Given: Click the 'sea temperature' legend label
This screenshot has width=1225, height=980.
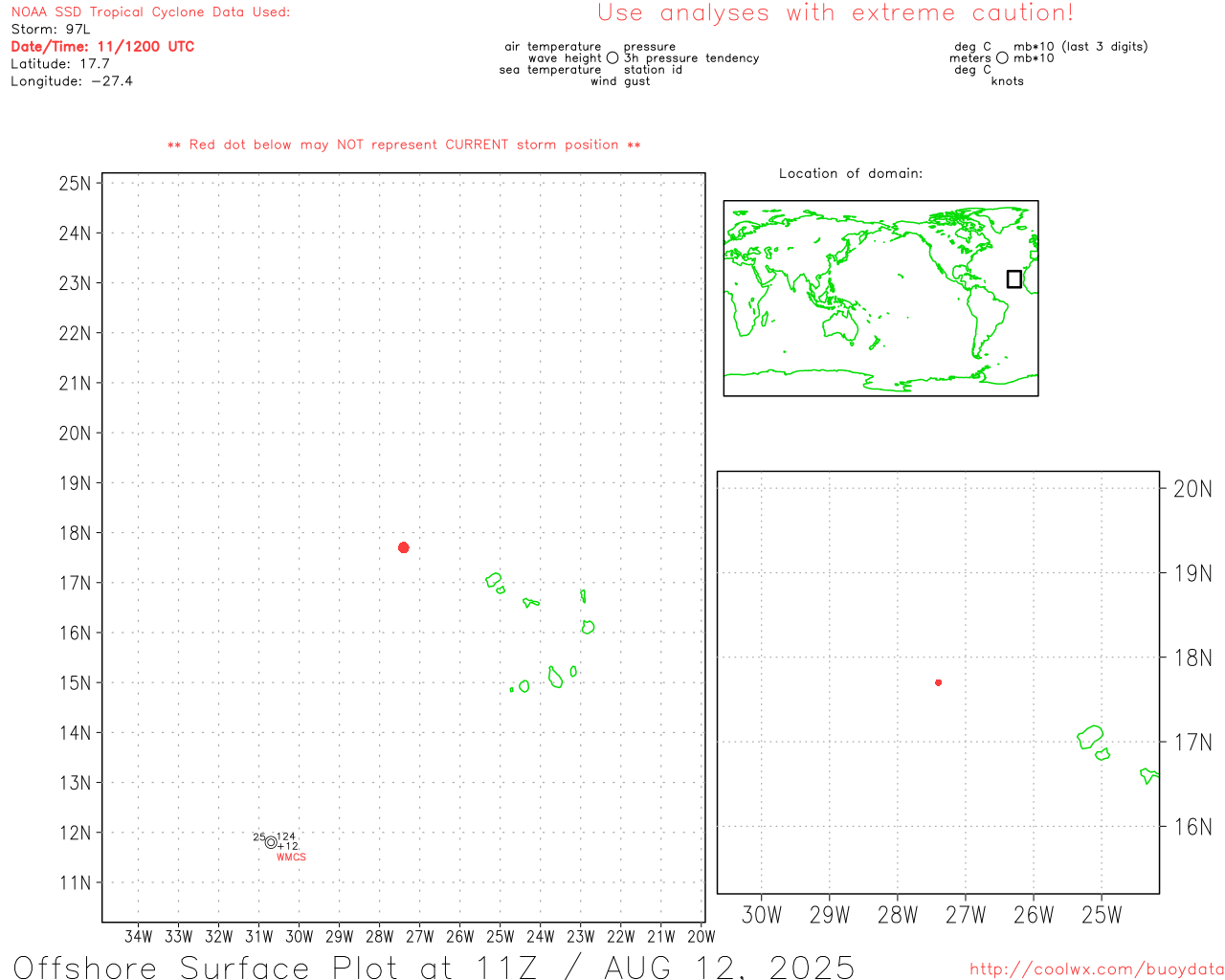Looking at the screenshot, I should click(x=550, y=70).
